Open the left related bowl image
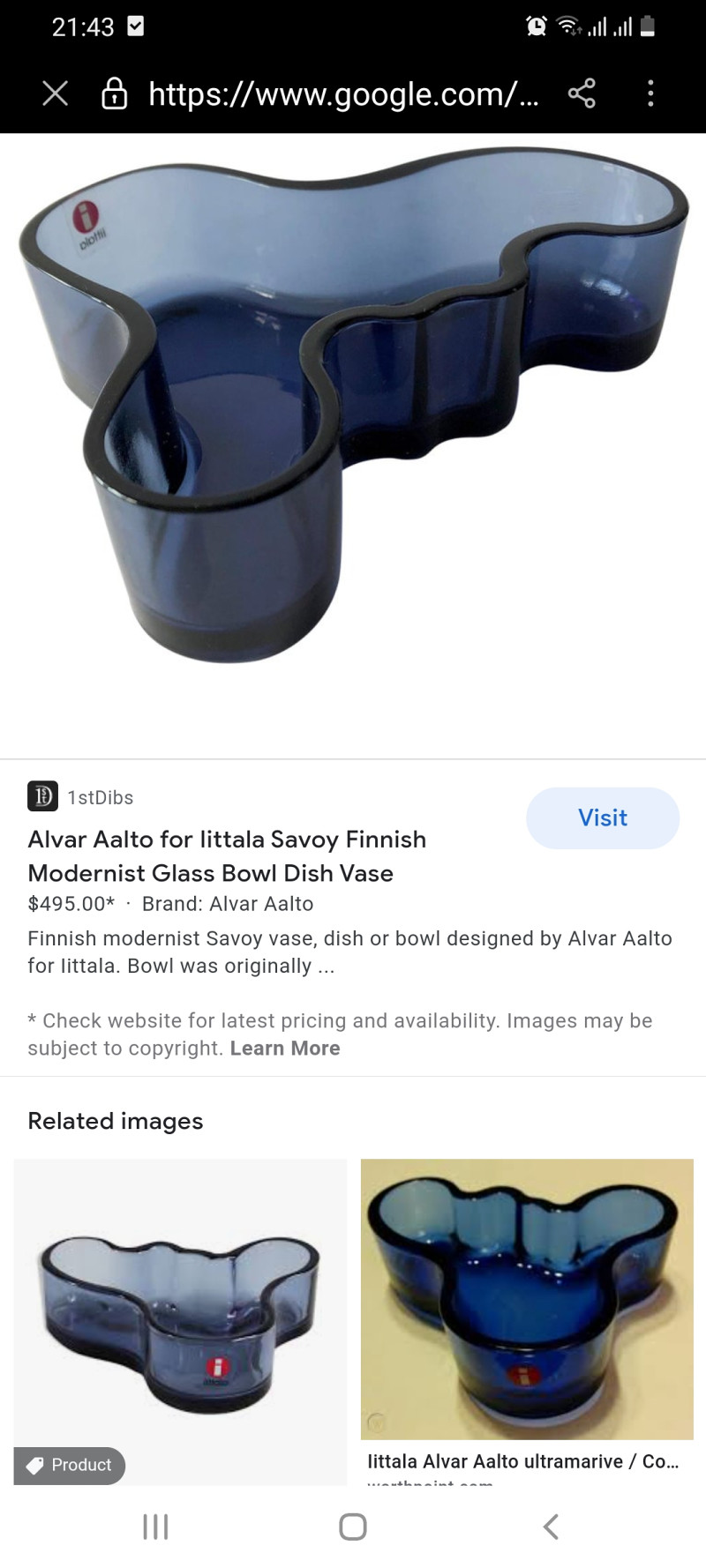 pos(180,1321)
